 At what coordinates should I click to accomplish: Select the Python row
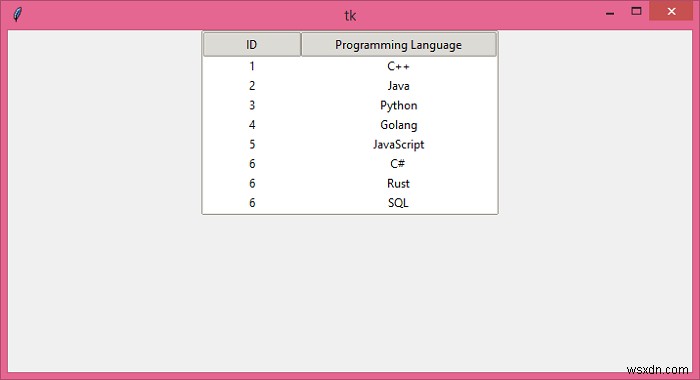click(350, 105)
